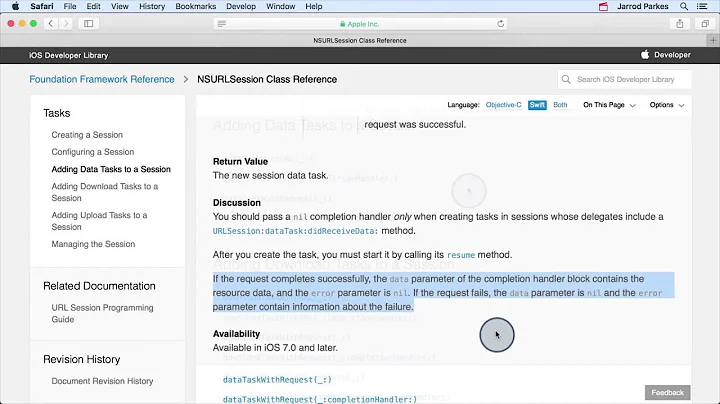This screenshot has width=720, height=404.
Task: Open the Apple menu
Action: [15, 6]
